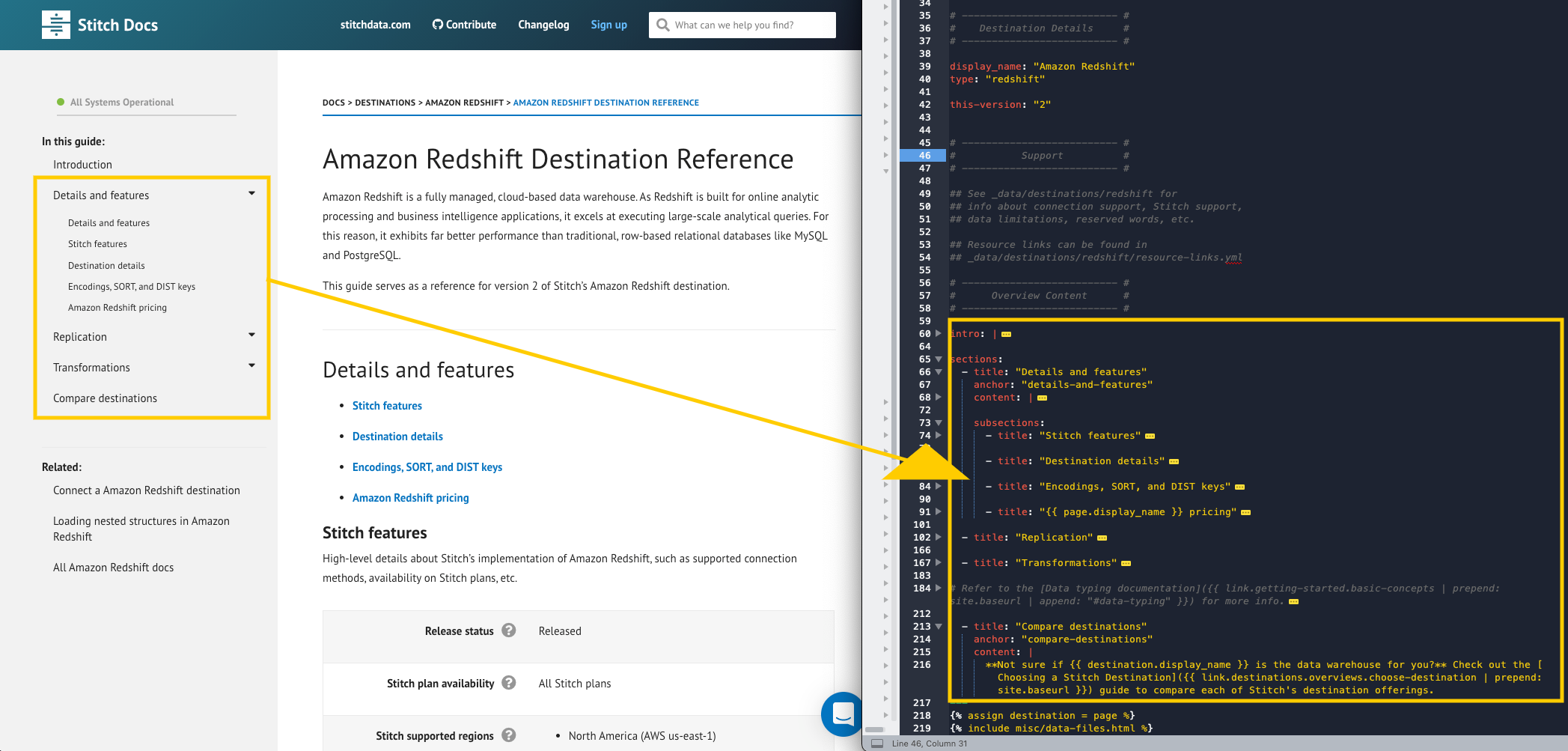
Task: Open the Destination details bullet link
Action: pyautogui.click(x=397, y=437)
